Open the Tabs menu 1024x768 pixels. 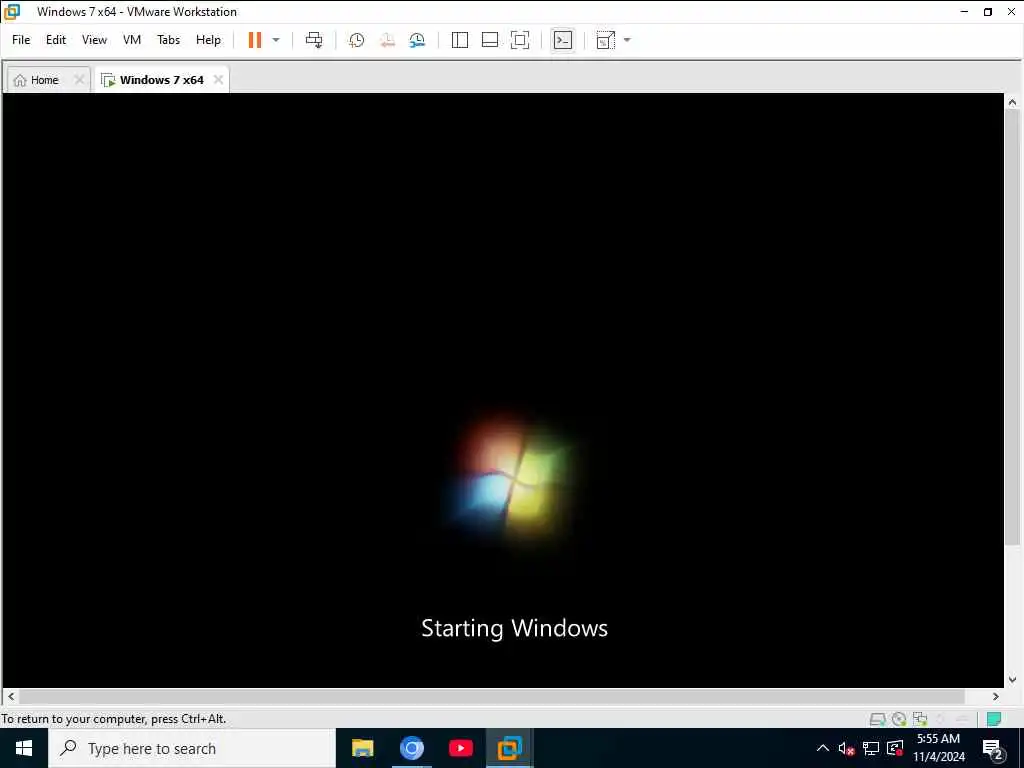168,40
